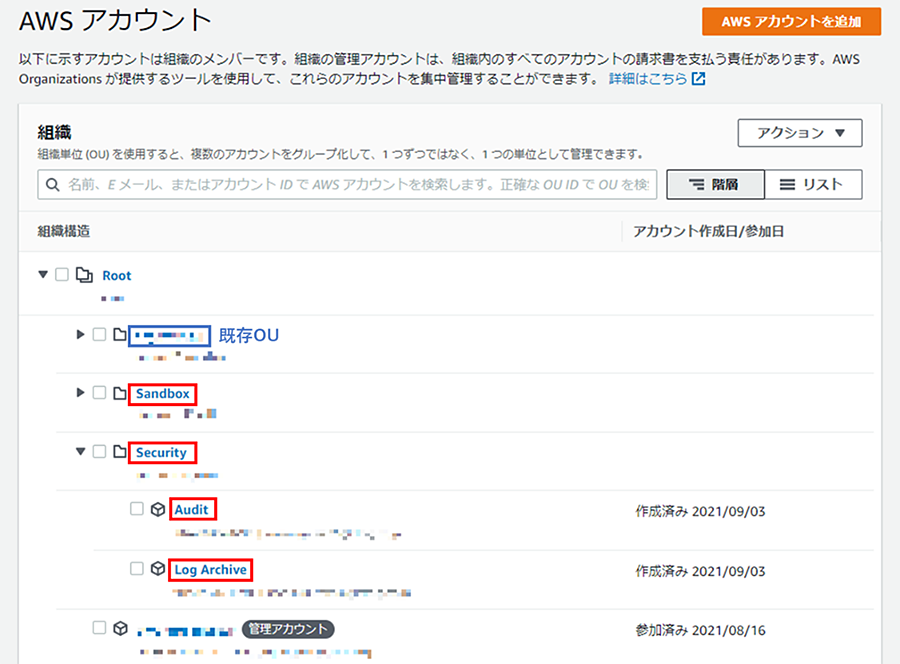Click the AWS アカウント page title

[x=115, y=21]
